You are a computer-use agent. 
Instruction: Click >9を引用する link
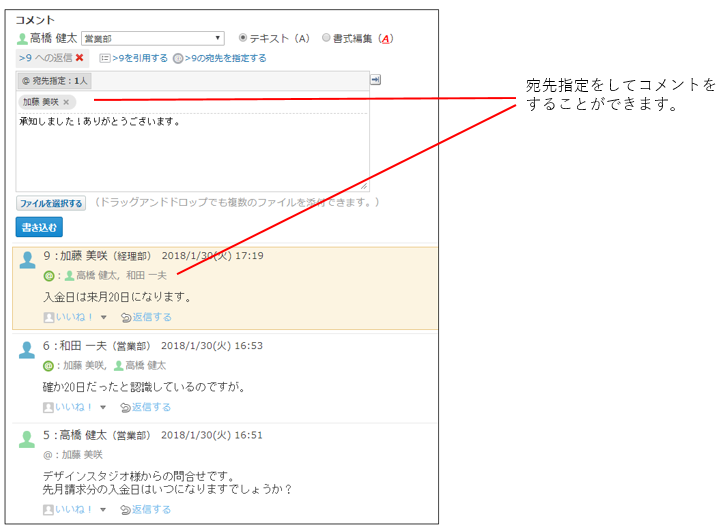[140, 58]
